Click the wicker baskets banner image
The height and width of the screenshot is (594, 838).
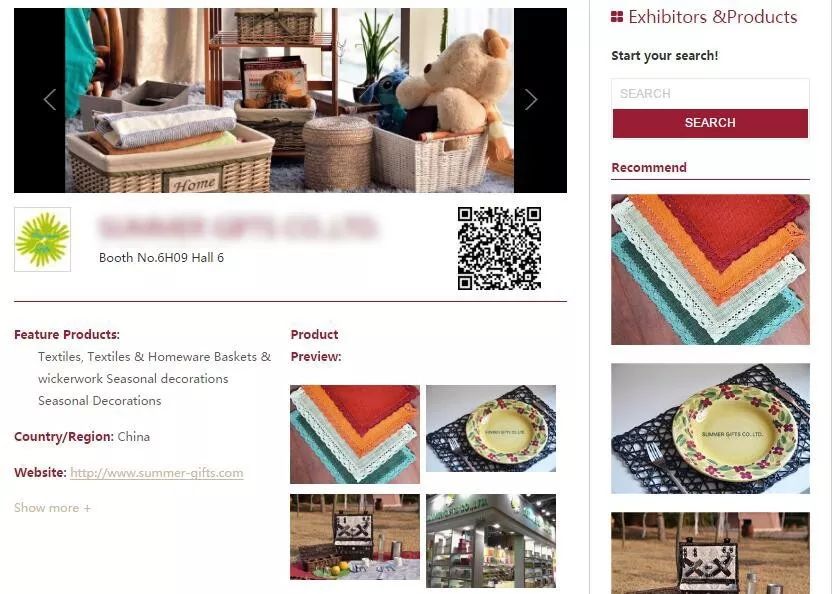pyautogui.click(x=289, y=101)
